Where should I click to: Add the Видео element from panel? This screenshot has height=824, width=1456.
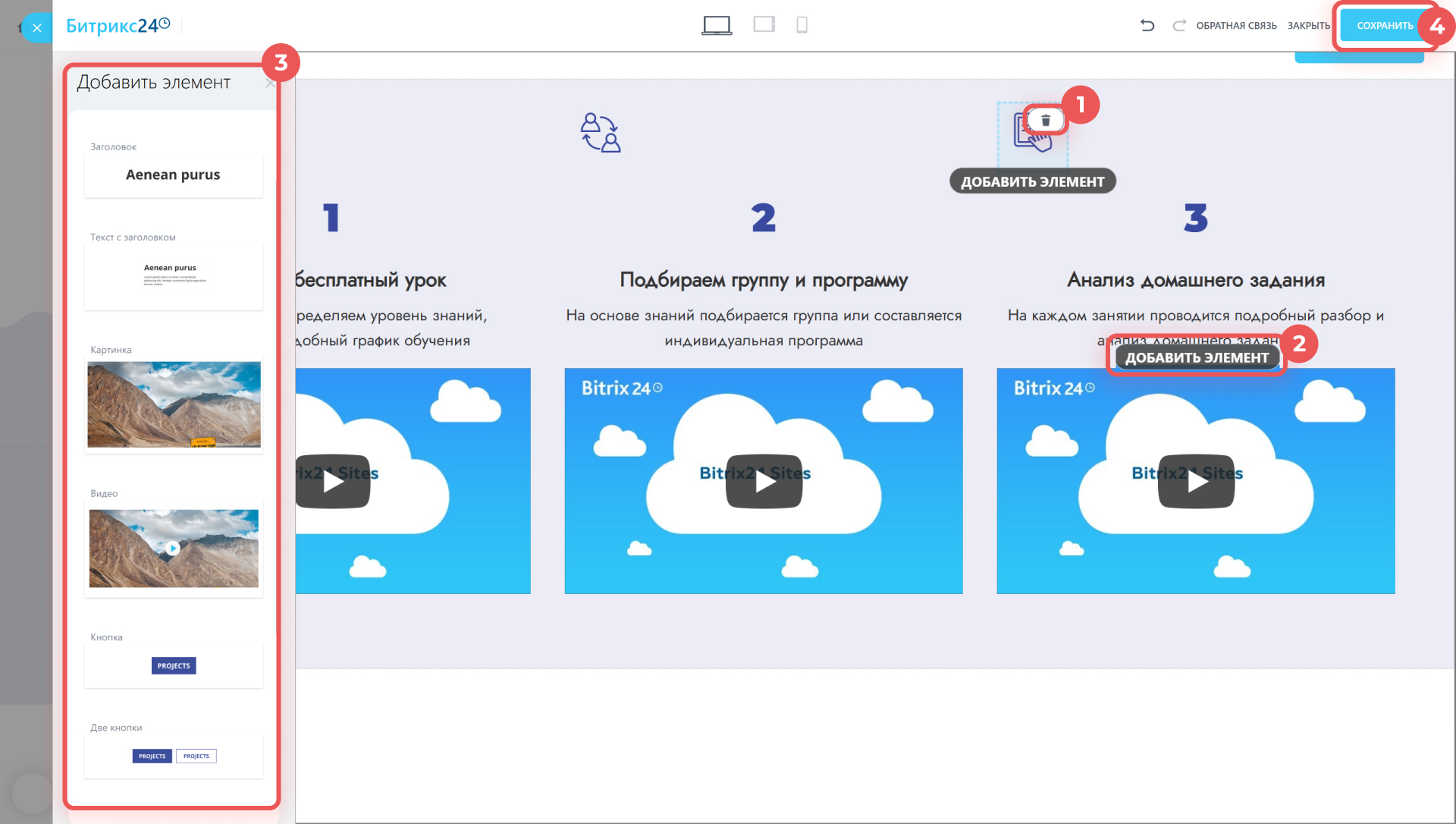(x=174, y=548)
